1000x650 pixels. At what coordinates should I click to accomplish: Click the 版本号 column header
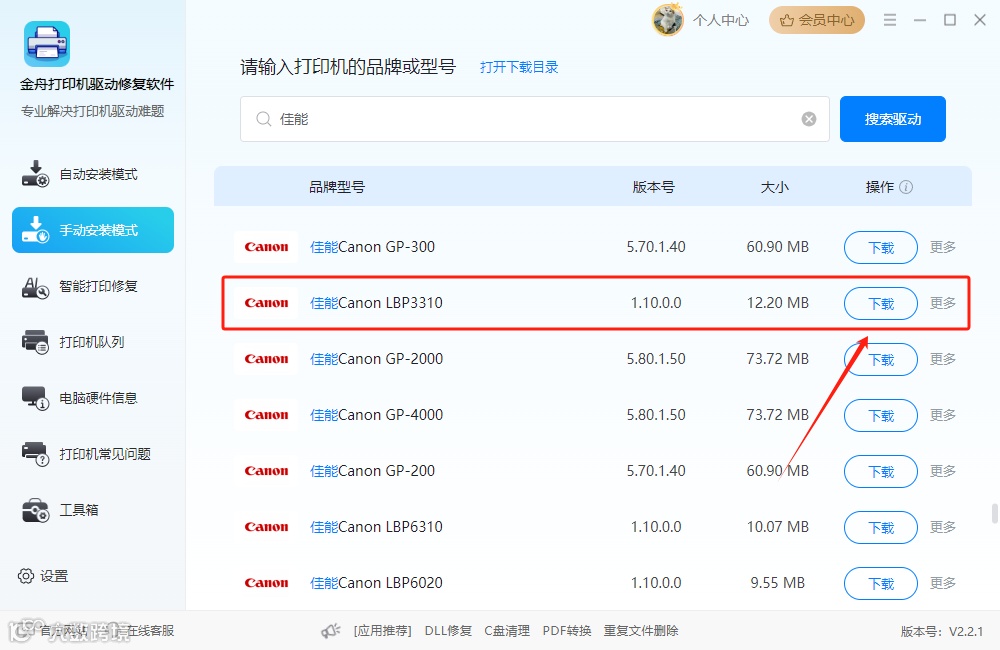(x=653, y=187)
